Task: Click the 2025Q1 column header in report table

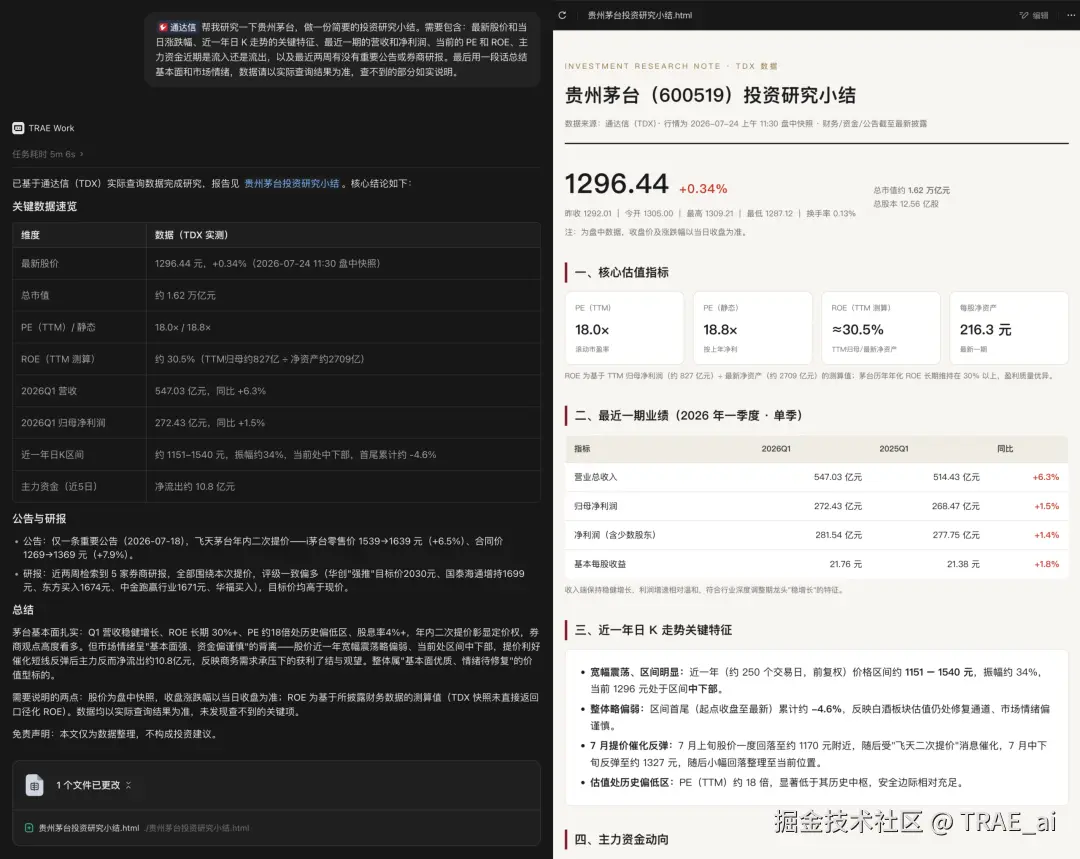Action: (893, 448)
